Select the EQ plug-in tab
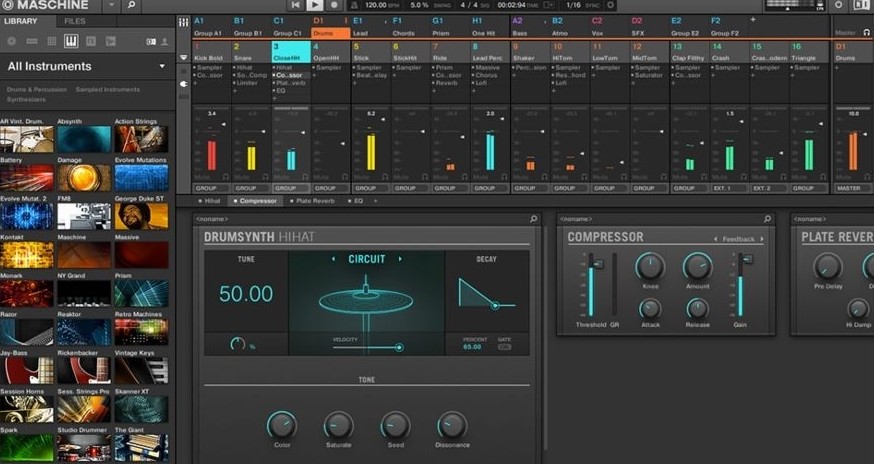The image size is (874, 464). click(x=356, y=201)
